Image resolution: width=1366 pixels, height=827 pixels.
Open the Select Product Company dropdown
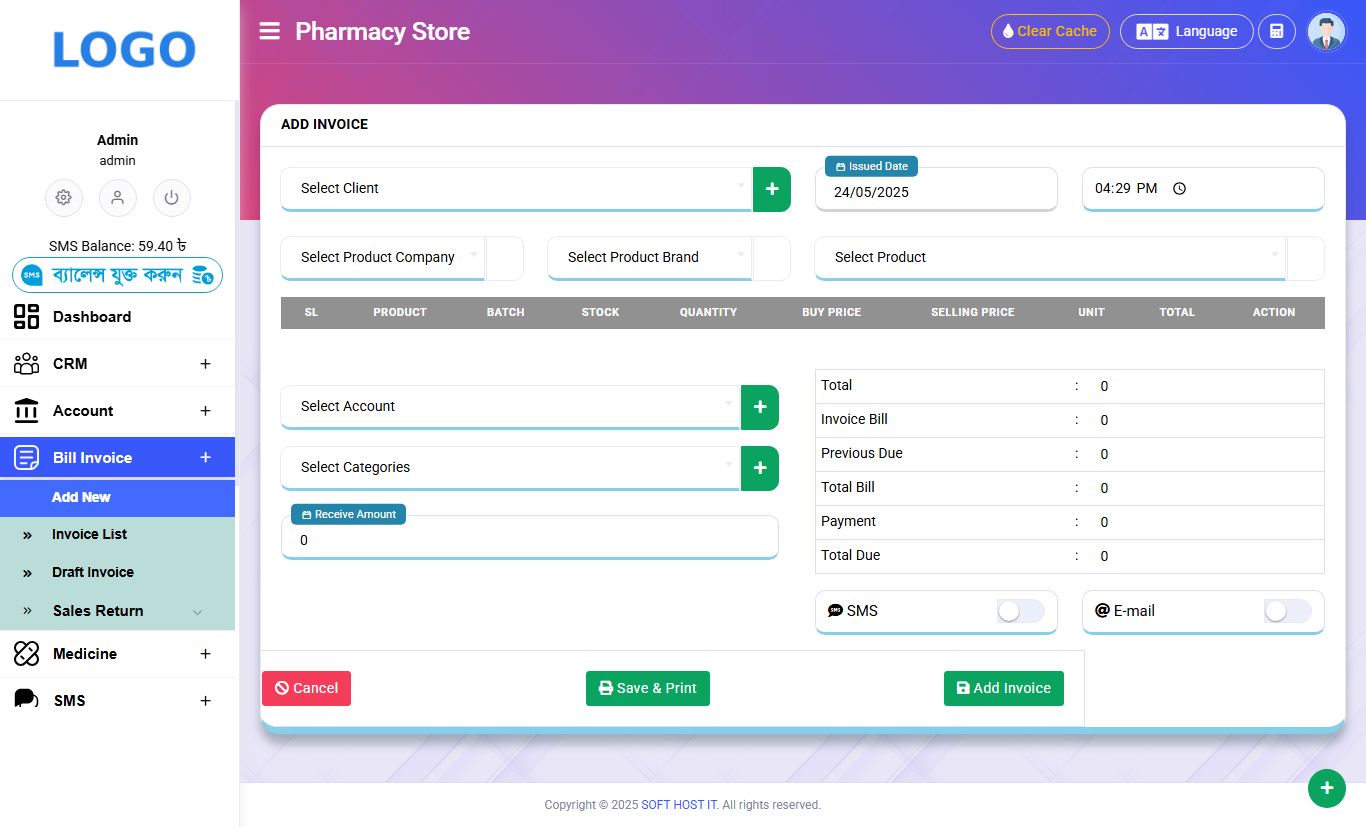(x=383, y=257)
